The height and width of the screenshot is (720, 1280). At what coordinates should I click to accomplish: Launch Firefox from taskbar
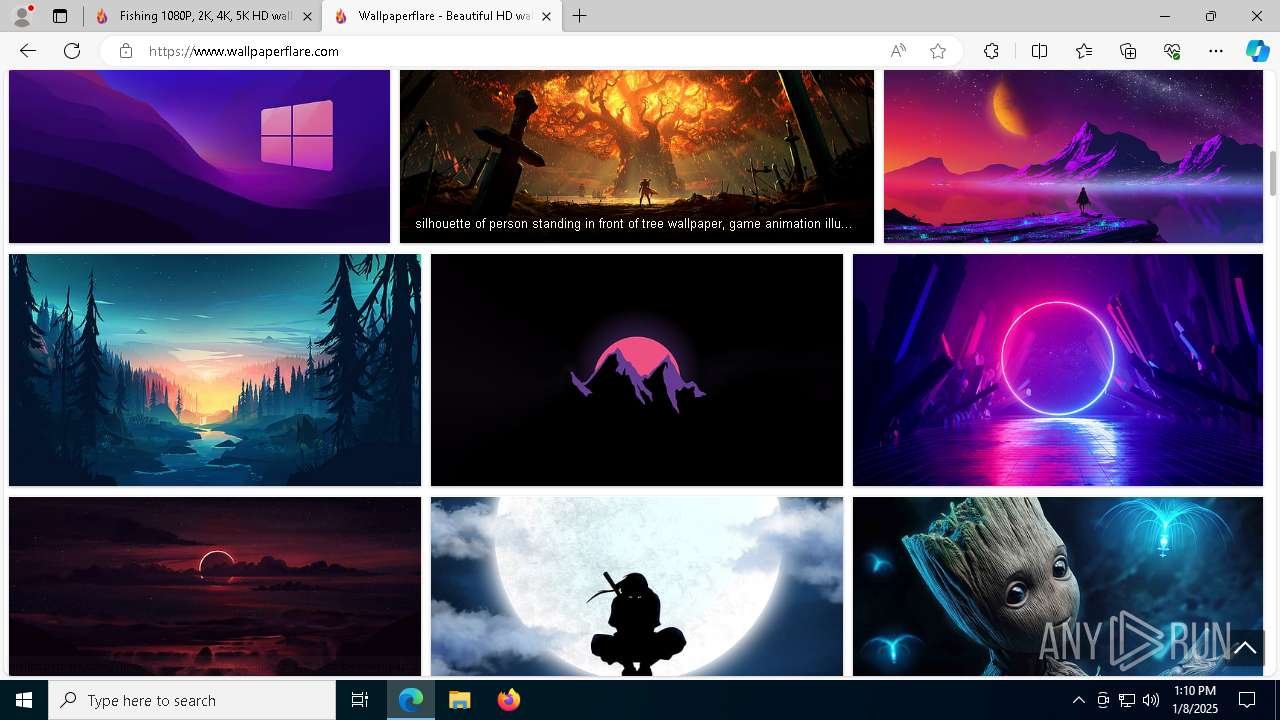[508, 700]
